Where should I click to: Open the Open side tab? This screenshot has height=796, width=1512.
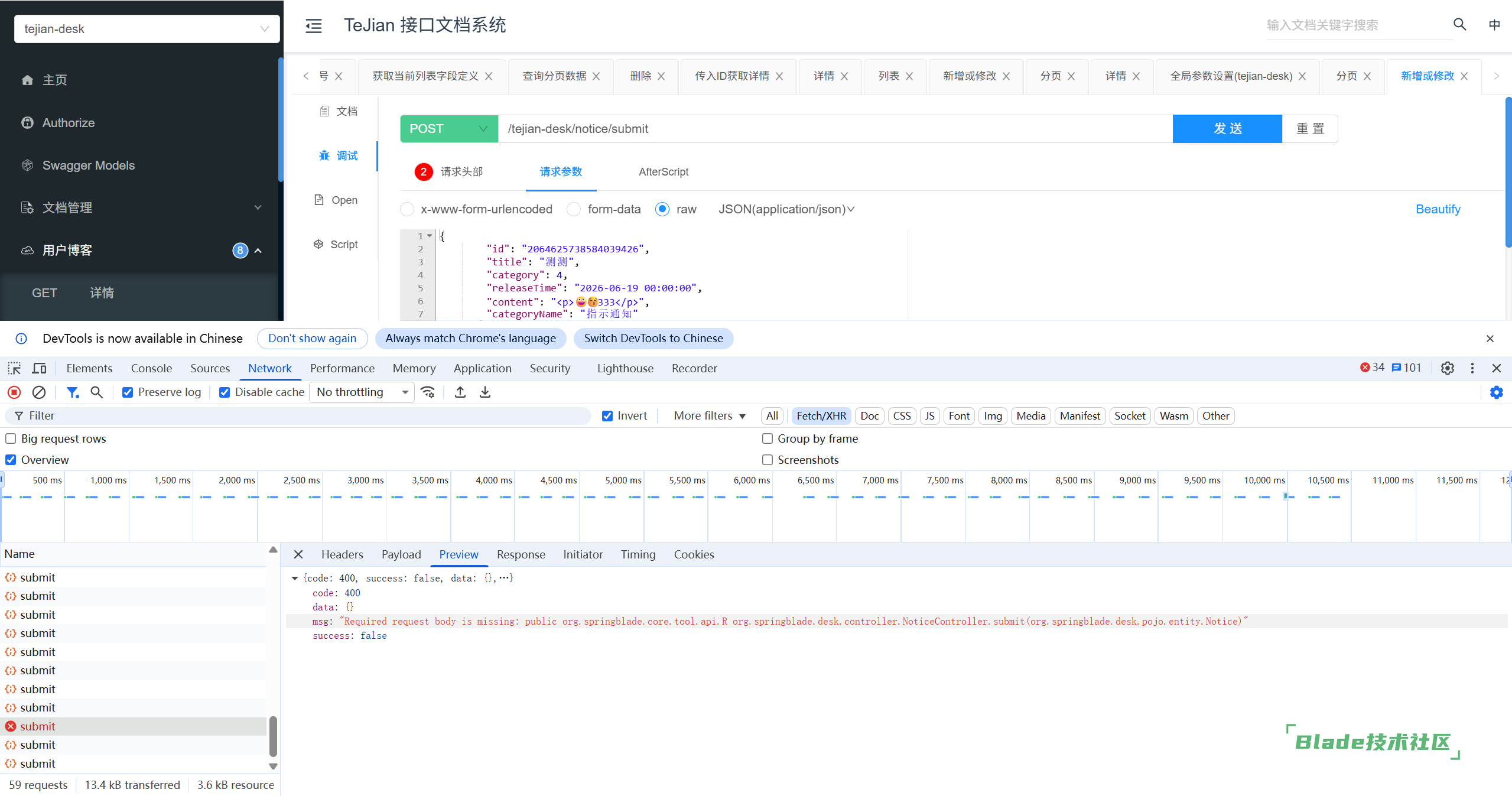pos(336,200)
